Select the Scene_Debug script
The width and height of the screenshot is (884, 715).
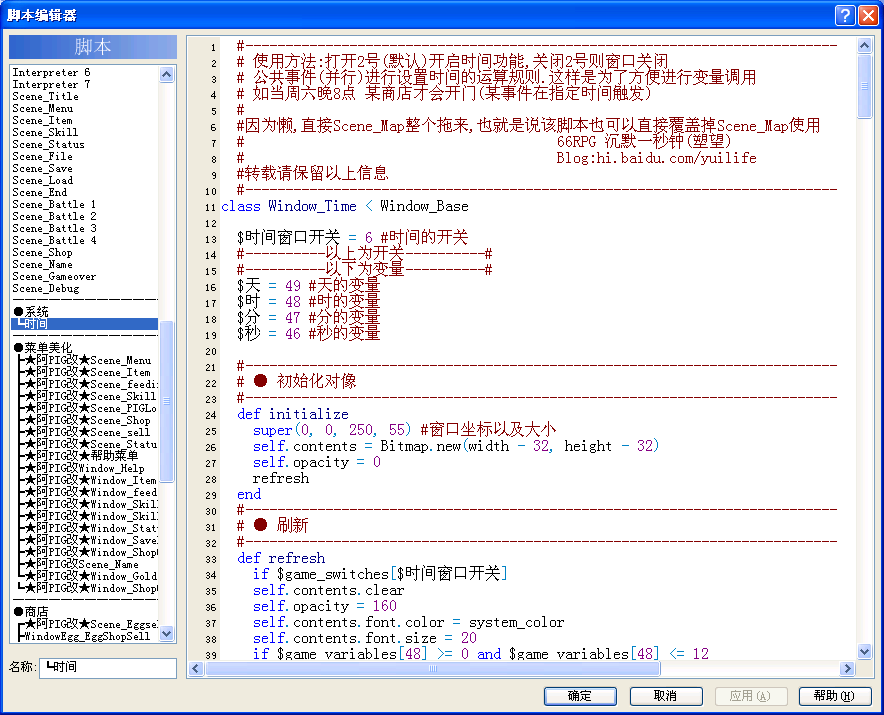(85, 288)
